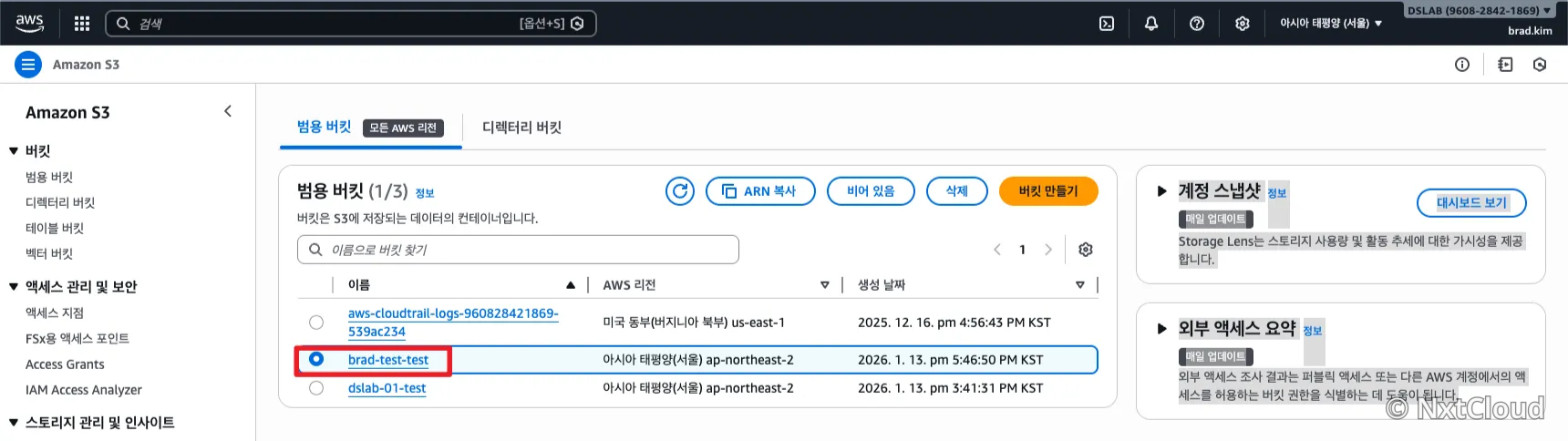This screenshot has width=1568, height=441.
Task: Open the 생성 날짜 column sort dropdown
Action: click(x=1080, y=285)
